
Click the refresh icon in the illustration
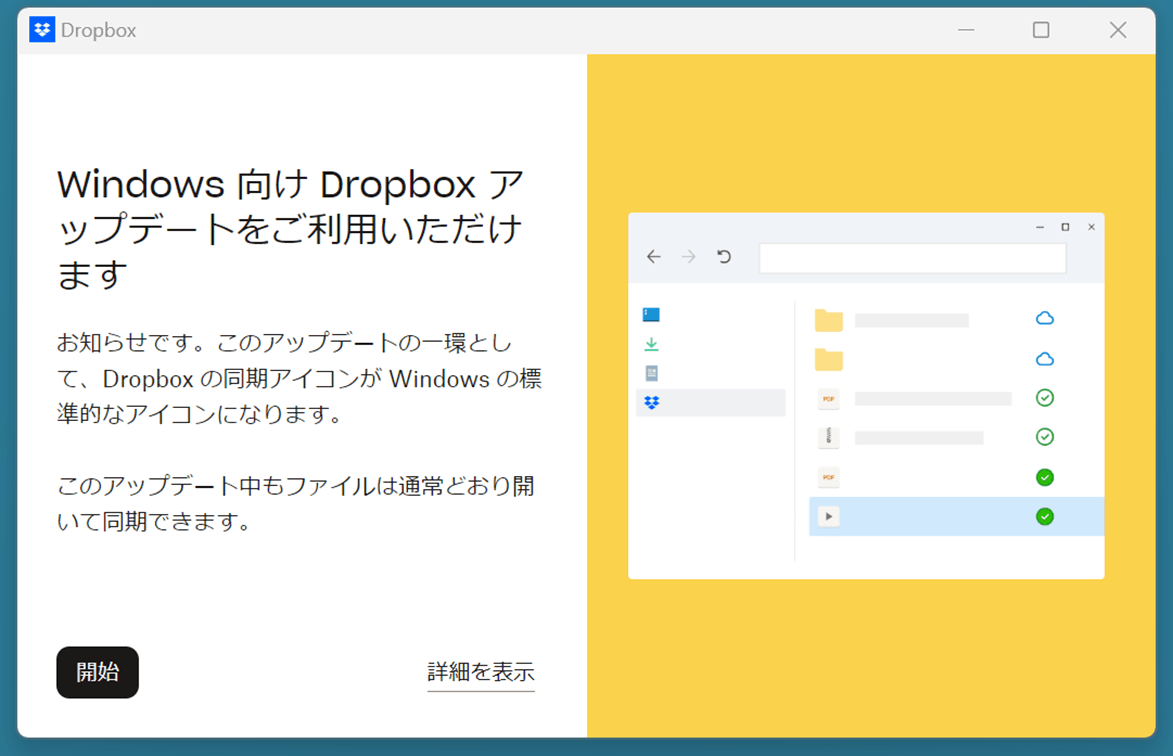(724, 257)
